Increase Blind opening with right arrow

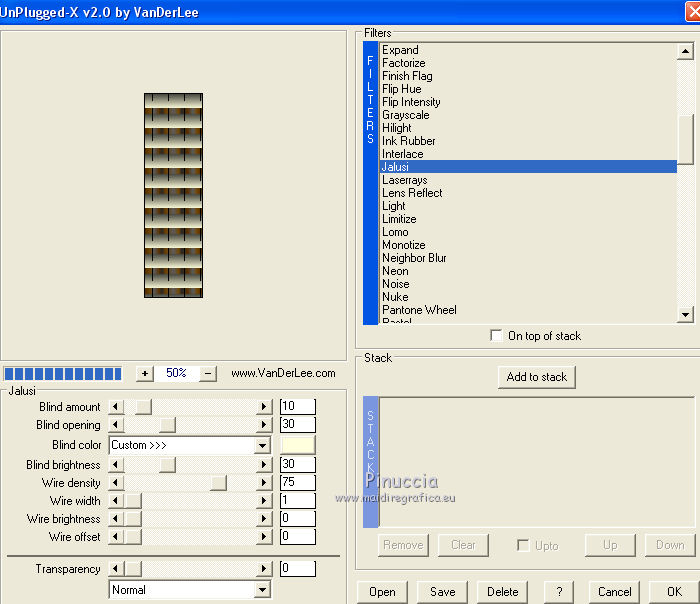[x=264, y=425]
